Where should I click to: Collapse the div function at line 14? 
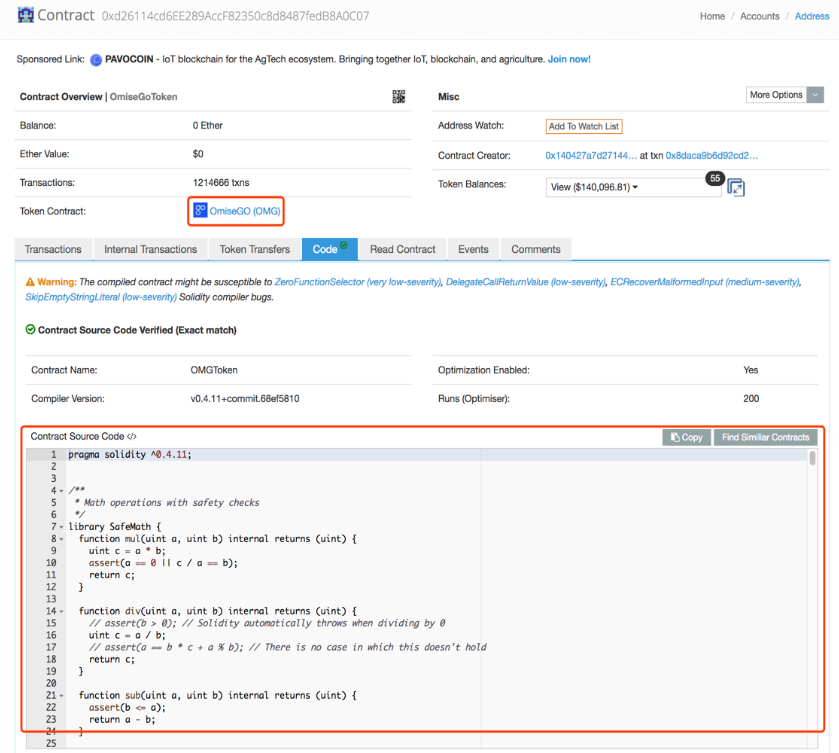coord(62,611)
